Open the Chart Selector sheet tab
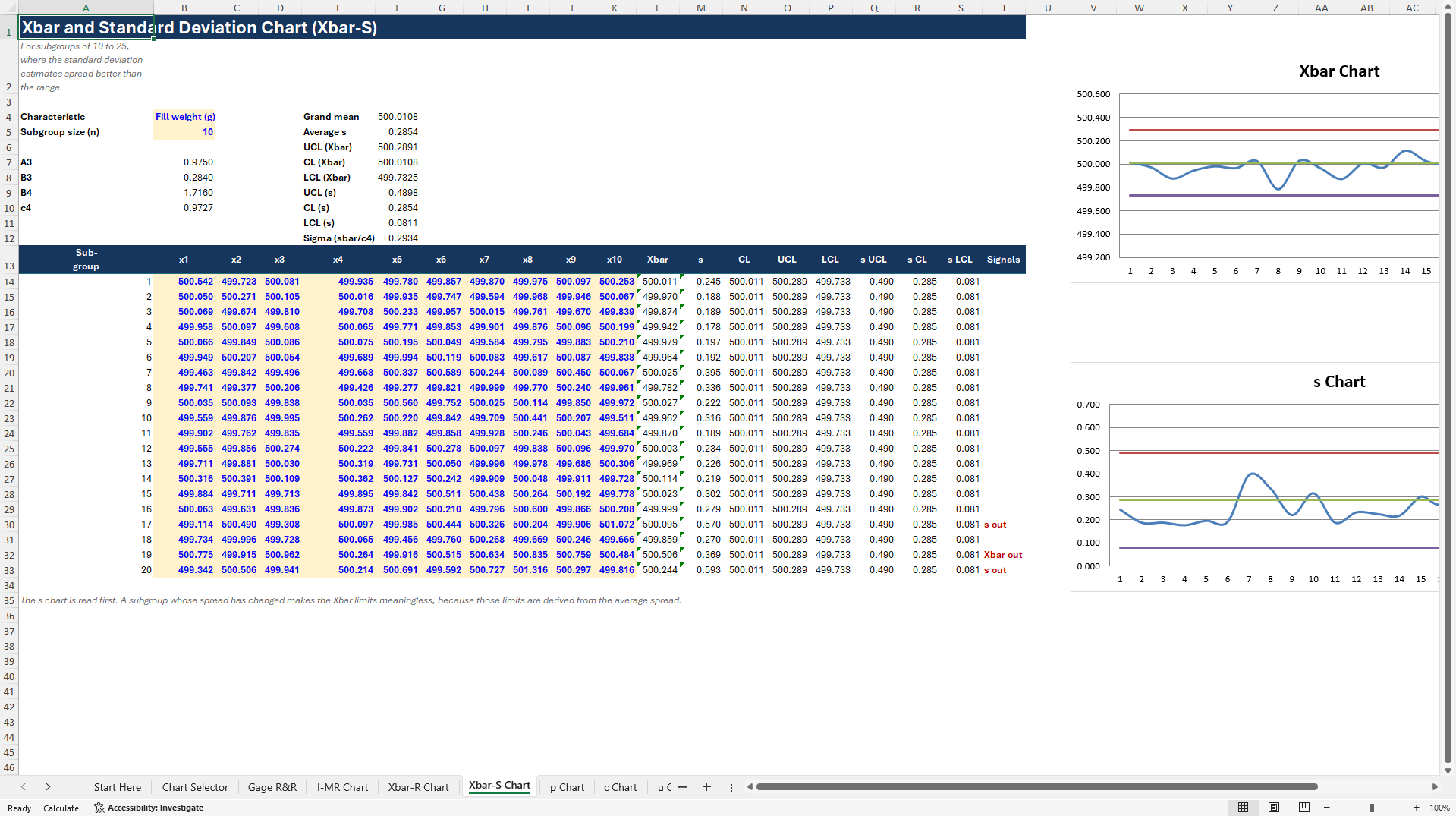Viewport: 1456px width, 816px height. point(195,787)
